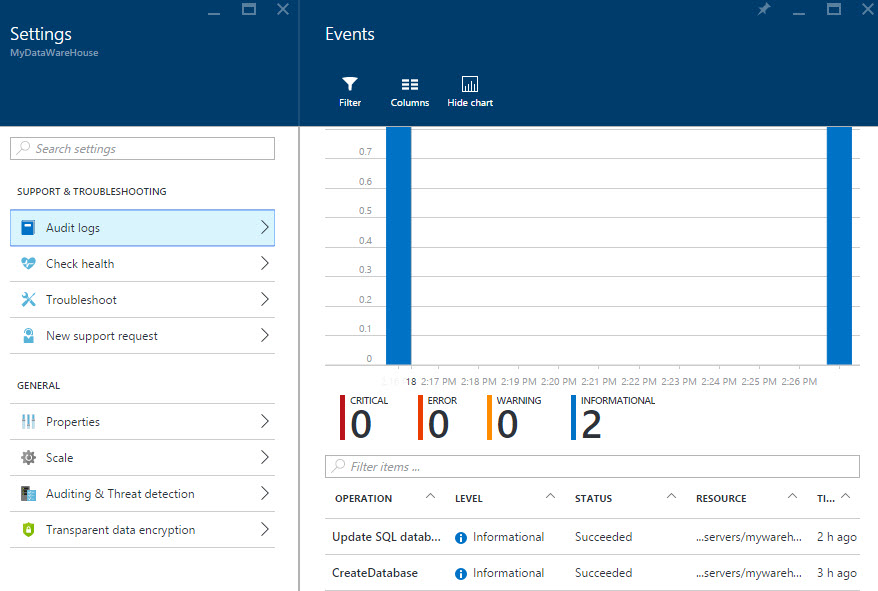878x591 pixels.
Task: Sort by the STATUS column header
Action: pyautogui.click(x=593, y=498)
